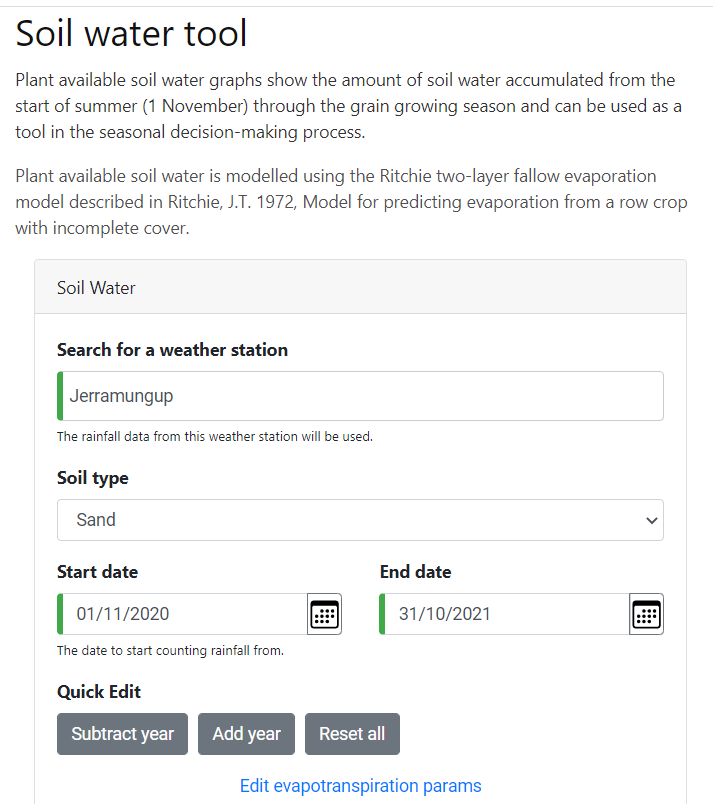Hit the Reset all button
The width and height of the screenshot is (713, 804).
coord(352,734)
